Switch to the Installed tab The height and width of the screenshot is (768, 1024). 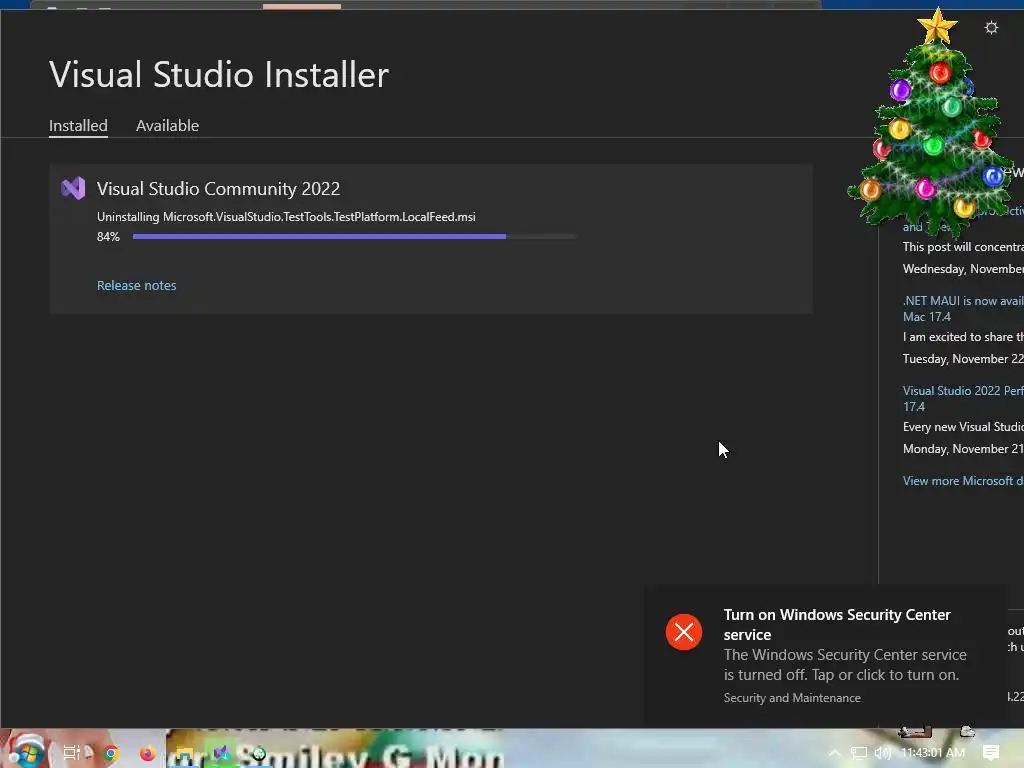click(x=78, y=125)
